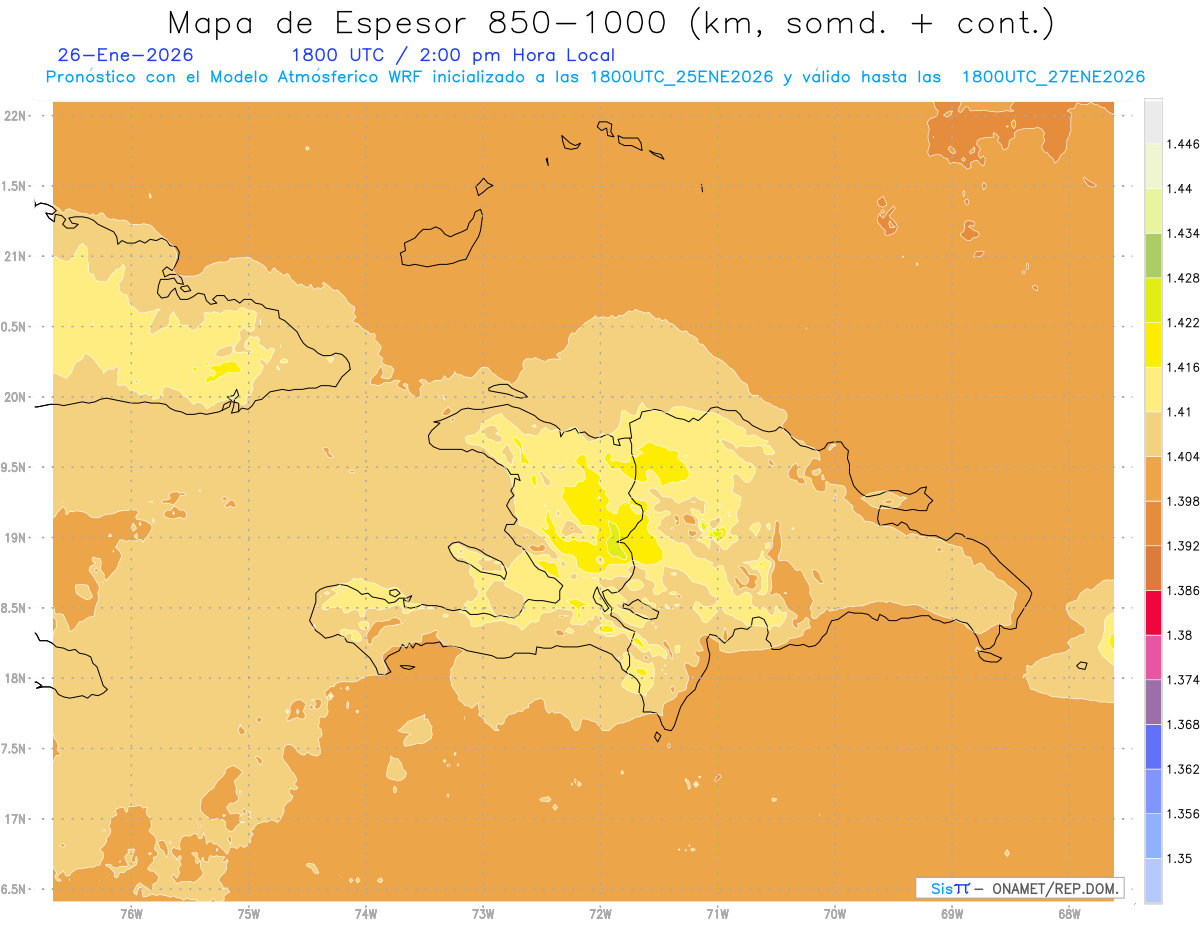The width and height of the screenshot is (1200, 927).
Task: Select the legend value 1.374
Action: (x=1184, y=680)
